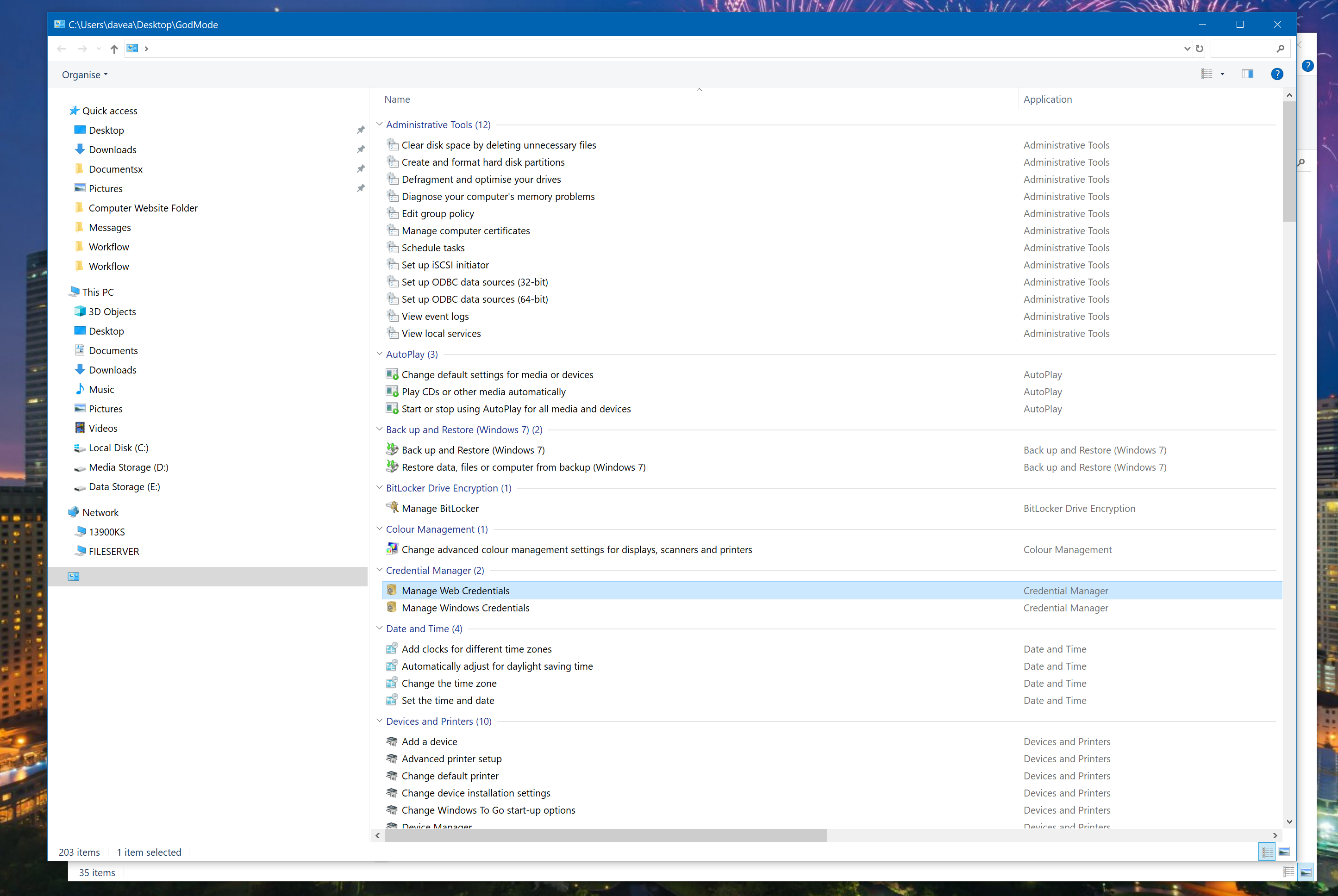The image size is (1338, 896).
Task: Toggle the preview pane icon
Action: [x=1248, y=74]
